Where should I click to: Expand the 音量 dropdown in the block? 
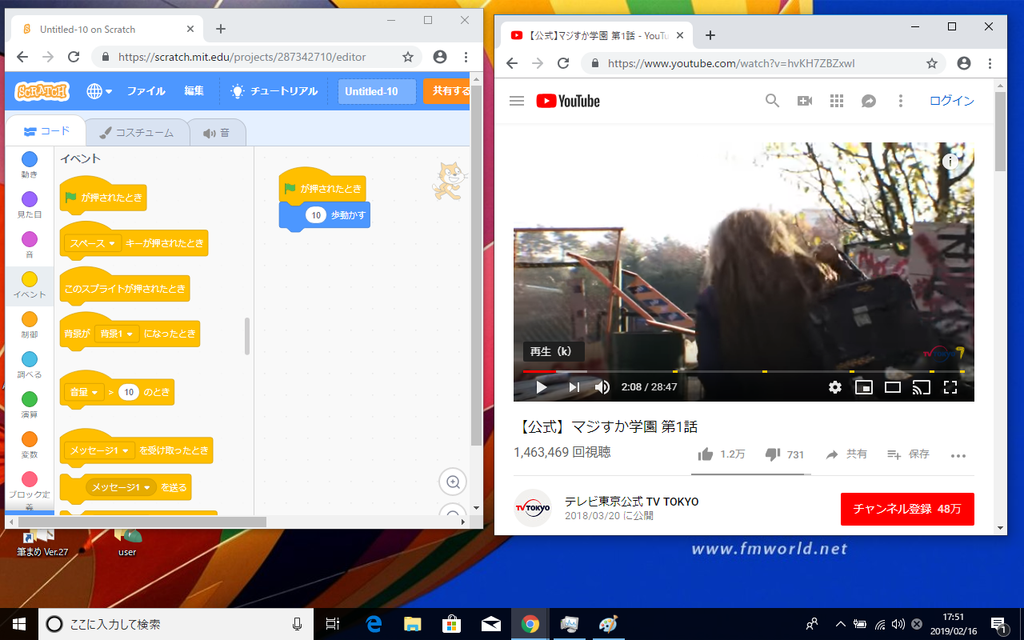pyautogui.click(x=84, y=392)
